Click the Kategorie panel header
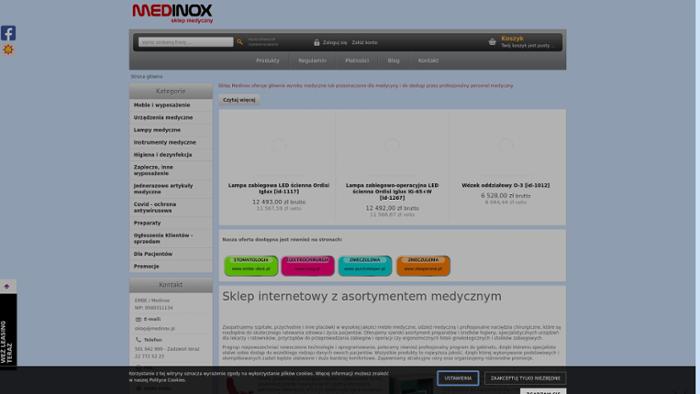 click(171, 91)
